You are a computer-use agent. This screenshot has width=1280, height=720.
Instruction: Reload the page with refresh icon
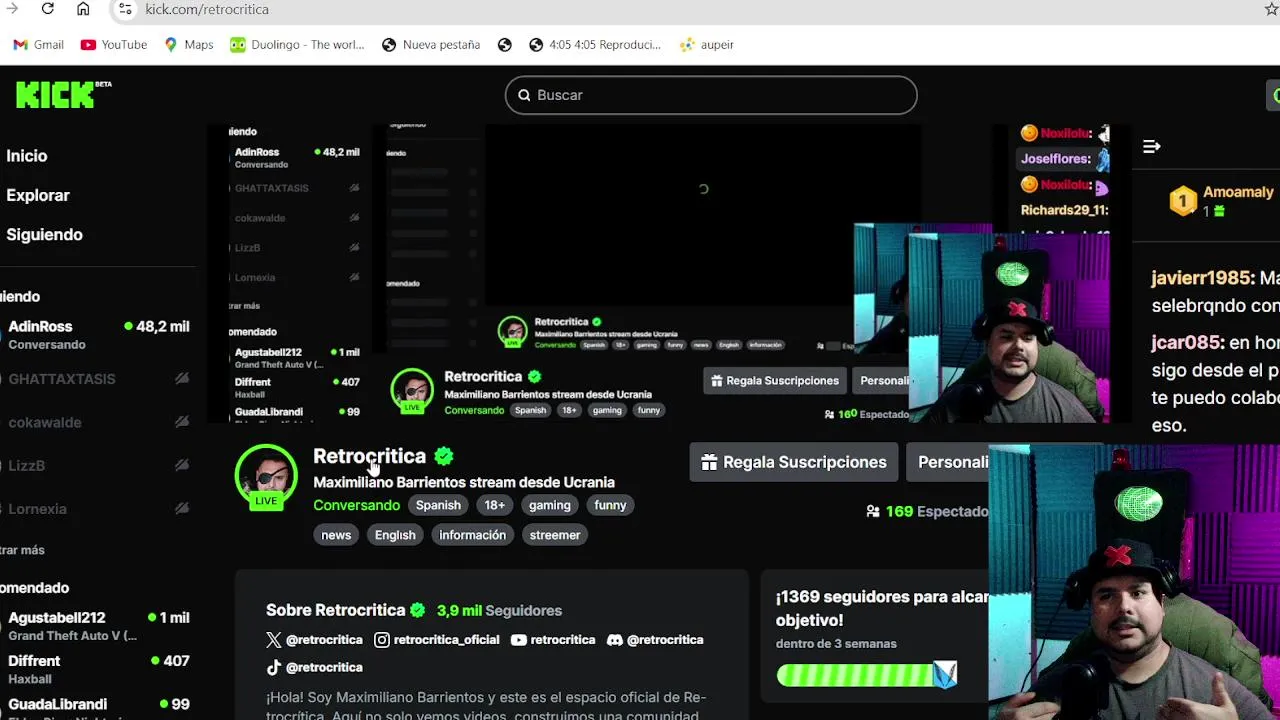click(47, 9)
